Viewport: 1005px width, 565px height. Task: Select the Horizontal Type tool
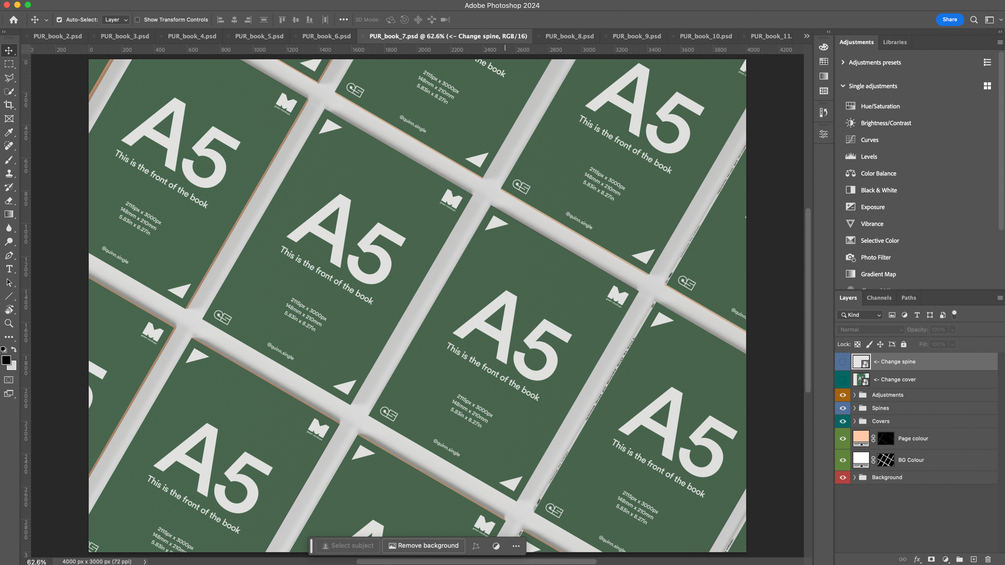click(x=9, y=269)
